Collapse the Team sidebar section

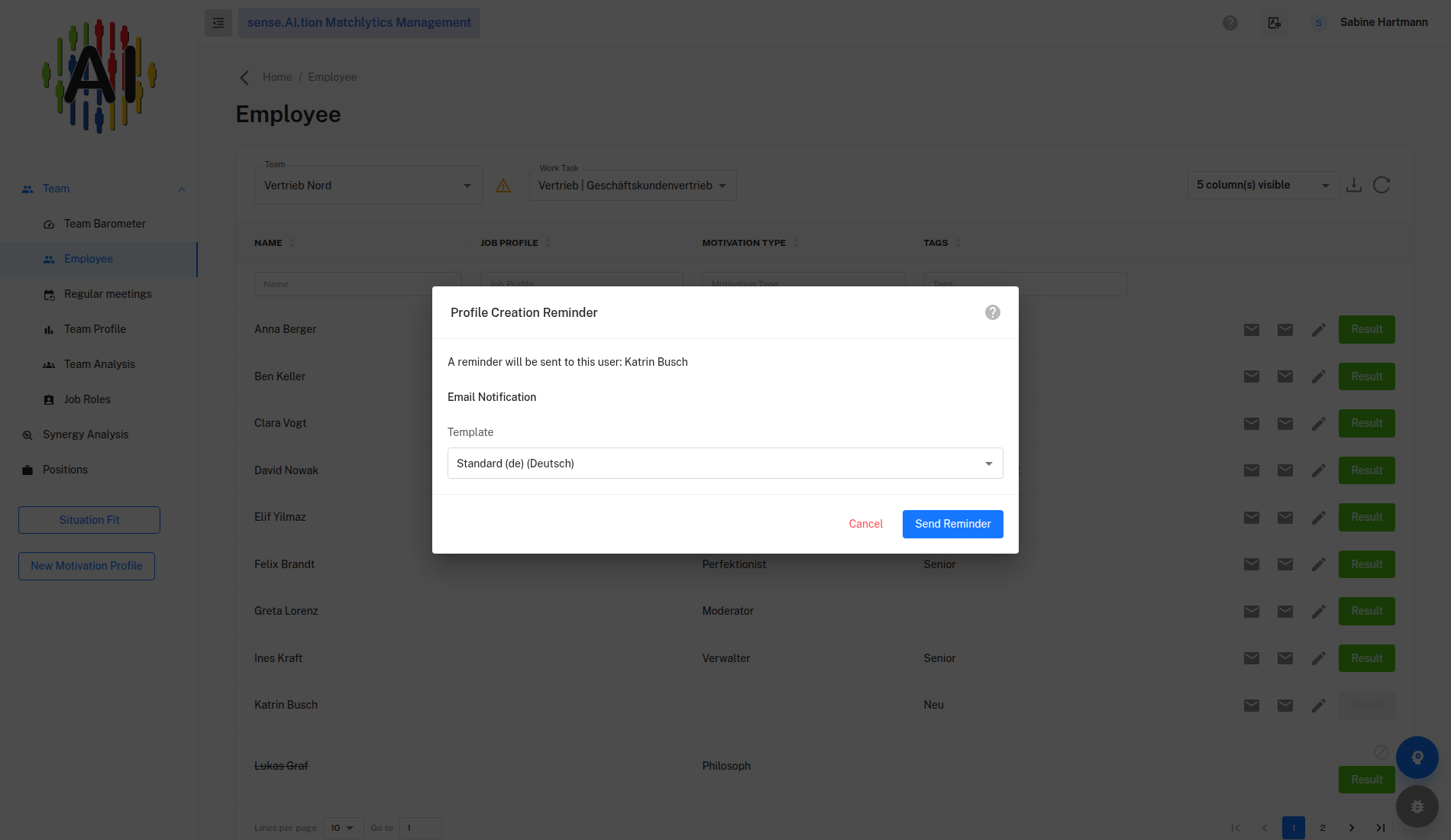click(x=182, y=189)
